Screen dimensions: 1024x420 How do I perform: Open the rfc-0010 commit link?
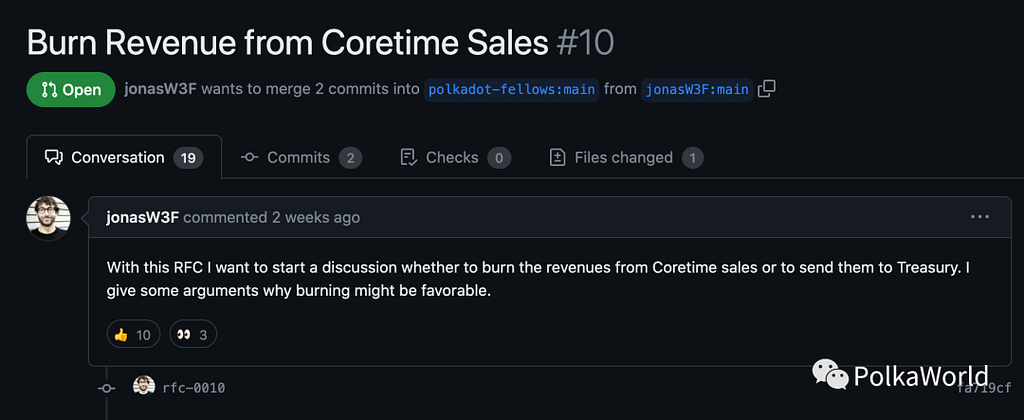(x=194, y=388)
